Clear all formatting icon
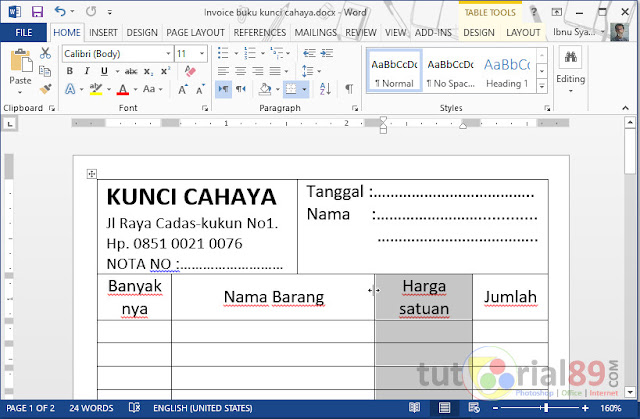This screenshot has width=640, height=419. coord(190,71)
